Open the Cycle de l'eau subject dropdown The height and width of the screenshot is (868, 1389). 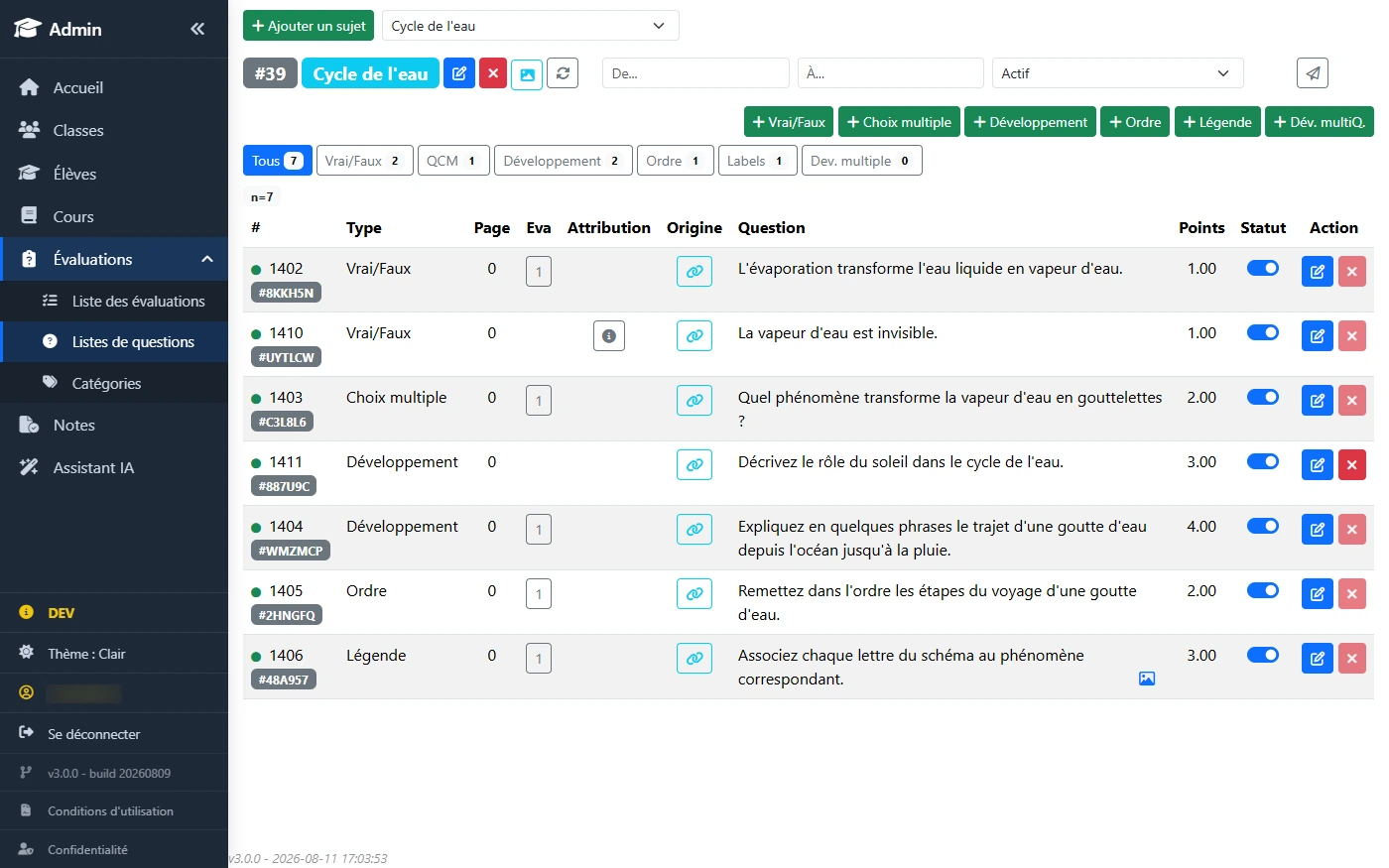click(530, 26)
